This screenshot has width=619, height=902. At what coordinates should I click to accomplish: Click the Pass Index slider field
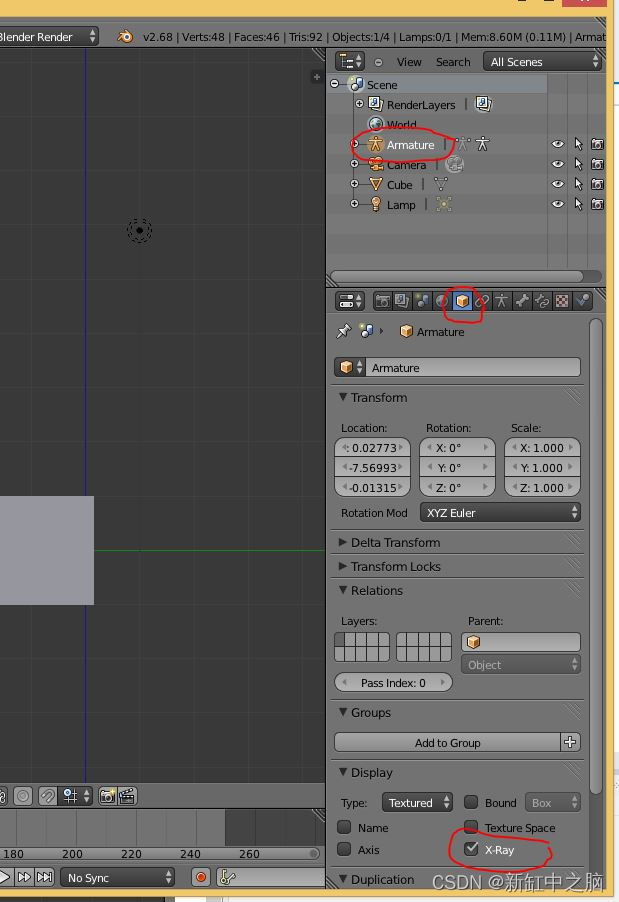(393, 683)
